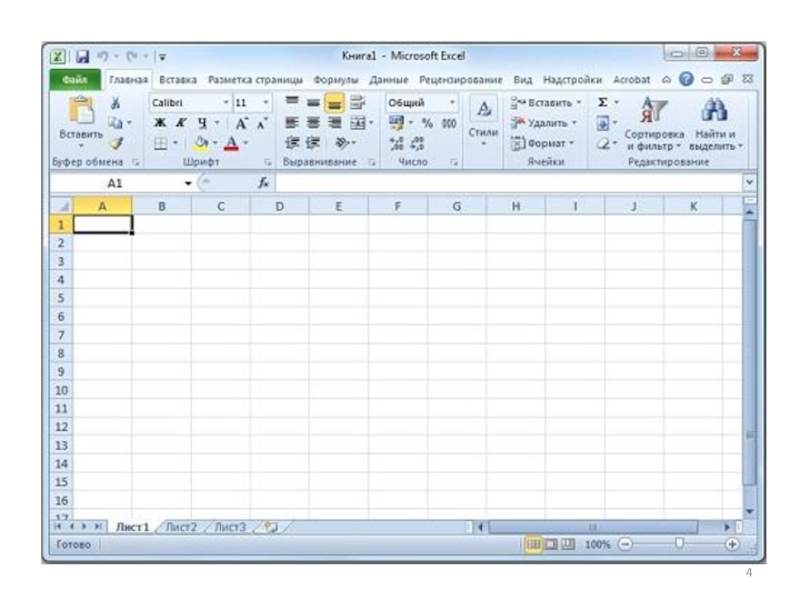Select sheet tab Лист3
The image size is (800, 600).
(230, 527)
